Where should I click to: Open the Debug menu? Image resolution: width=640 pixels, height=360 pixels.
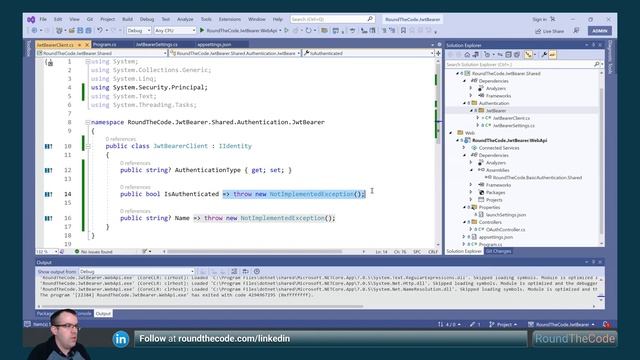(147, 19)
